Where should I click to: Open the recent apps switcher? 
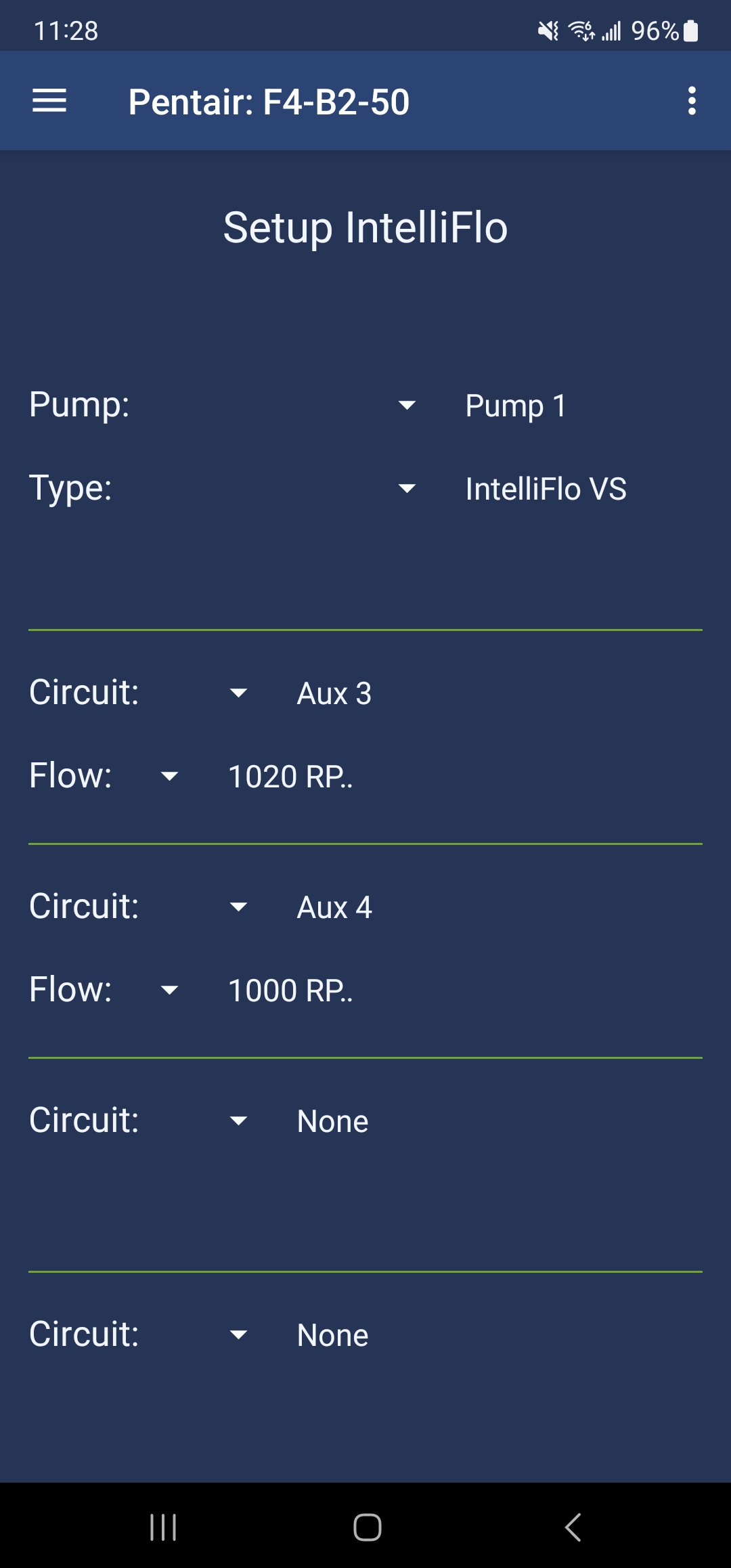162,1527
